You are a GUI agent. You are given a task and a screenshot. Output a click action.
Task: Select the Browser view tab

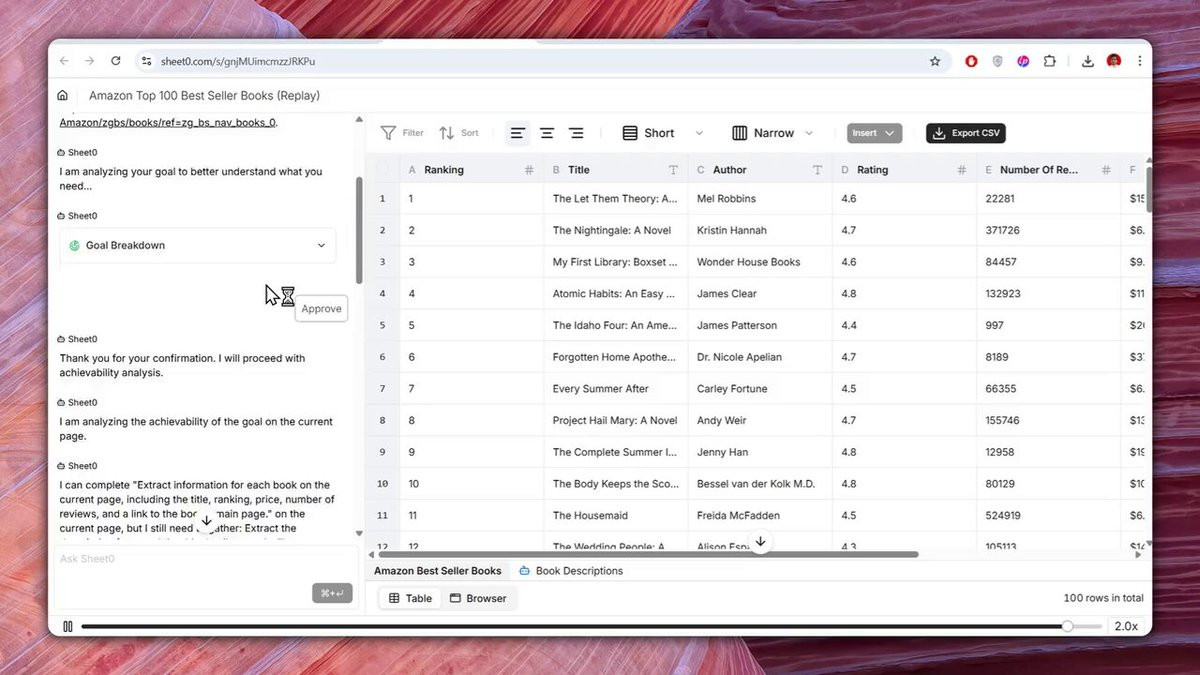tap(478, 598)
